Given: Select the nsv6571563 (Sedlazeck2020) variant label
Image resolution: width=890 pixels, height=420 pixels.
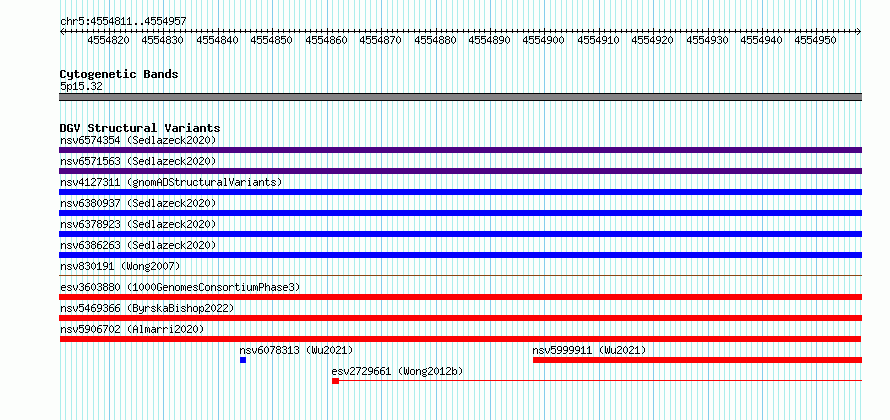Looking at the screenshot, I should (138, 161).
